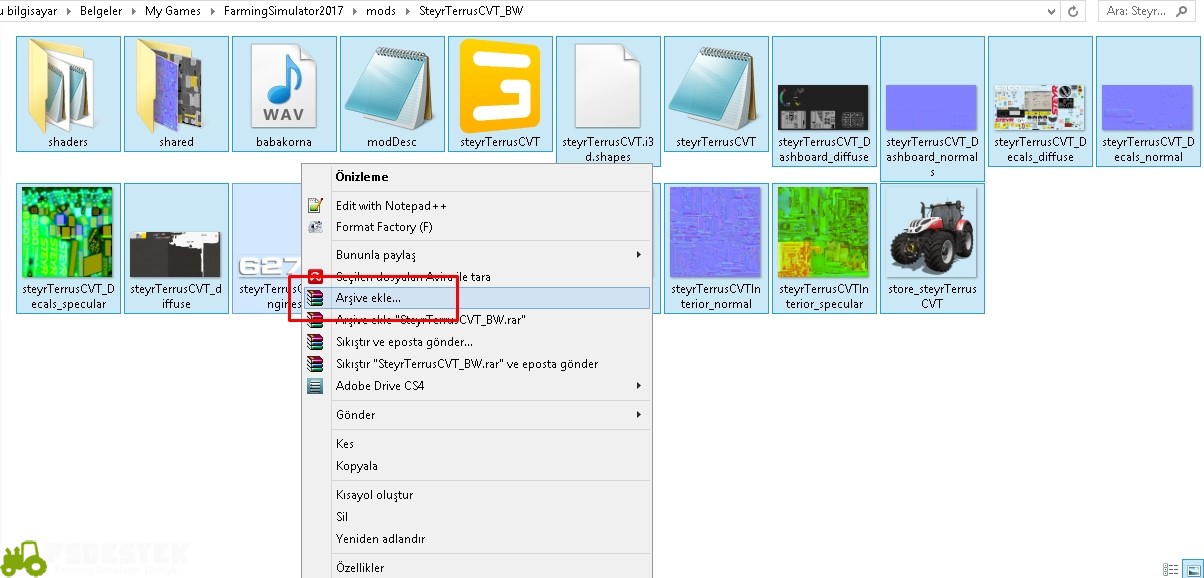Click the refresh button beside address bar
The height and width of the screenshot is (578, 1204).
point(1074,11)
